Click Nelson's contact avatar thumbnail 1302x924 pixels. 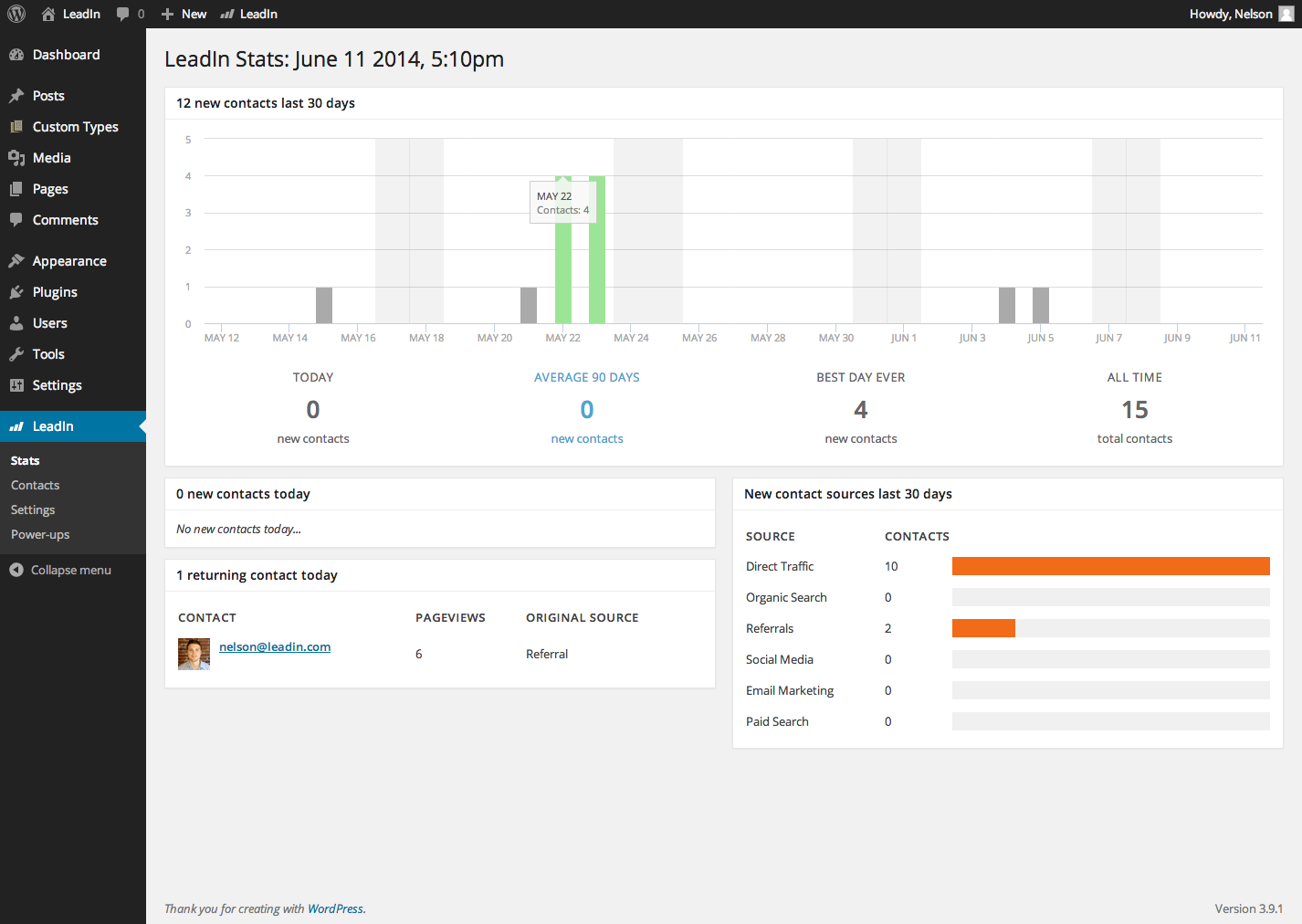tap(194, 654)
